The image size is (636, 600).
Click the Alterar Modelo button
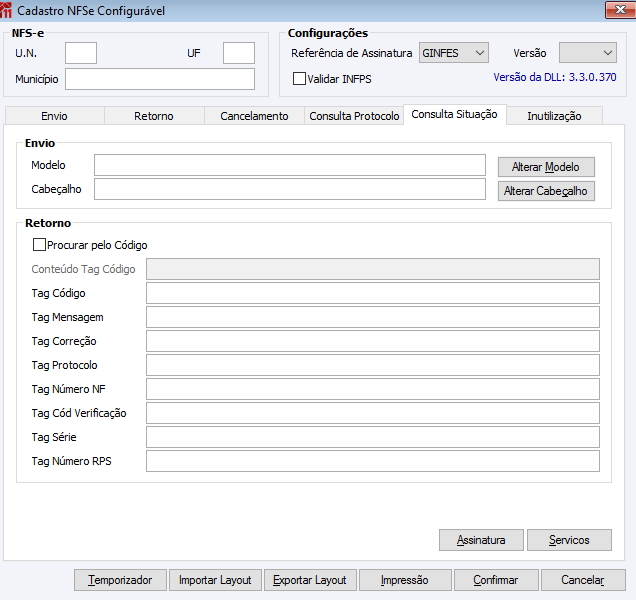pyautogui.click(x=546, y=167)
